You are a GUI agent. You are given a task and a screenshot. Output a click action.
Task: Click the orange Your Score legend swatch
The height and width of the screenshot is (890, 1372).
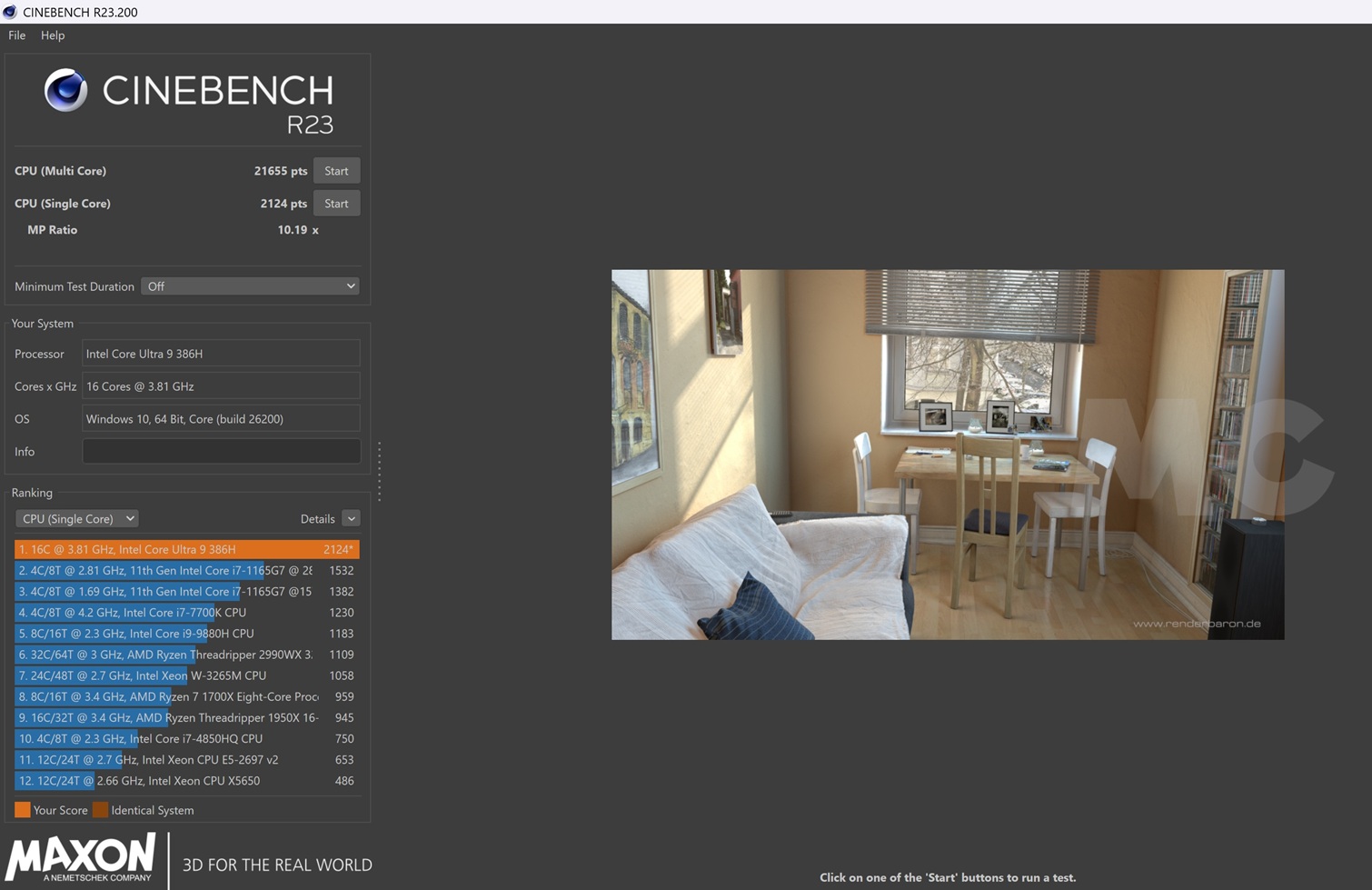tap(23, 810)
